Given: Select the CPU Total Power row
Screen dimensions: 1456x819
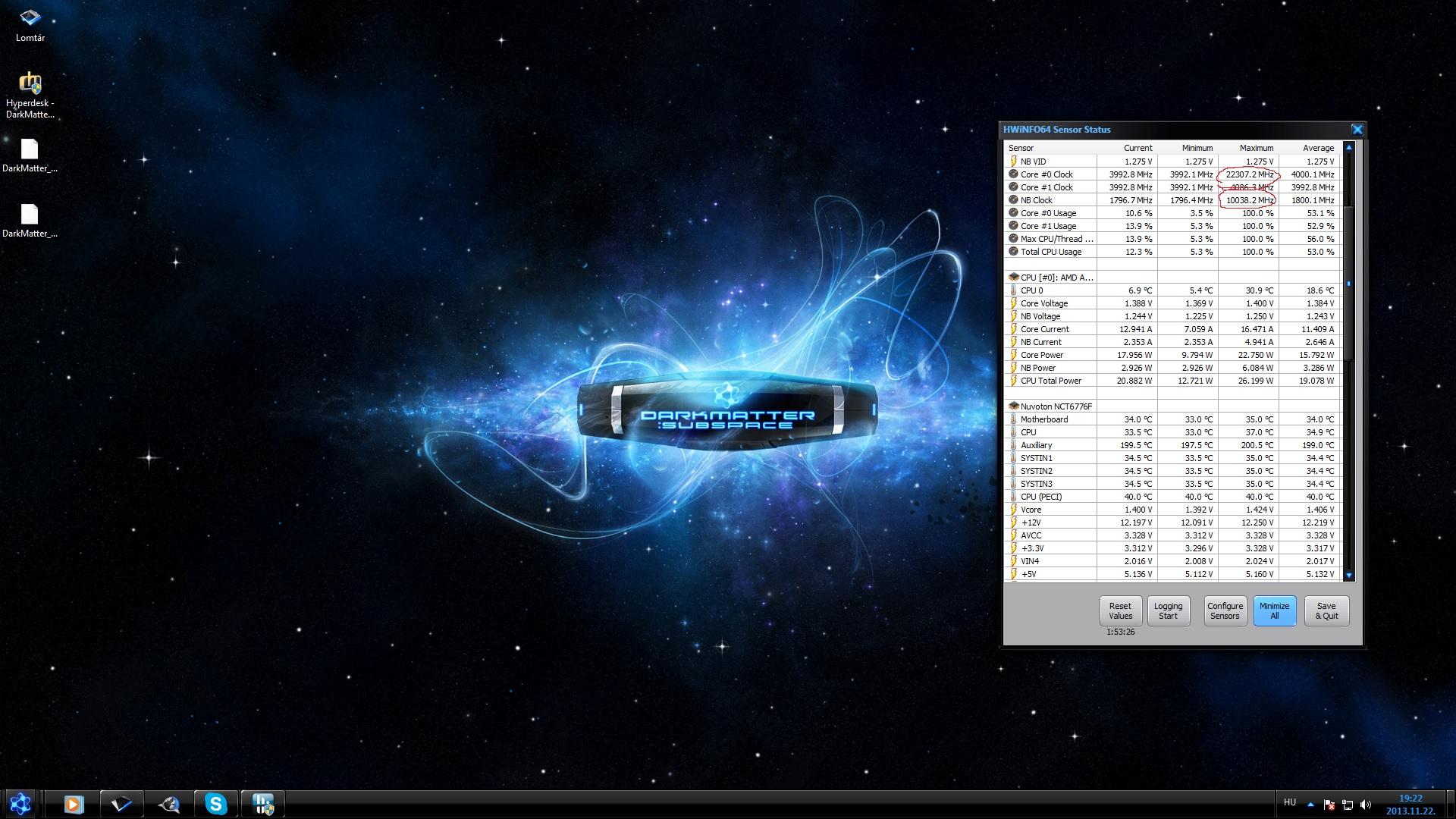Looking at the screenshot, I should 1173,381.
